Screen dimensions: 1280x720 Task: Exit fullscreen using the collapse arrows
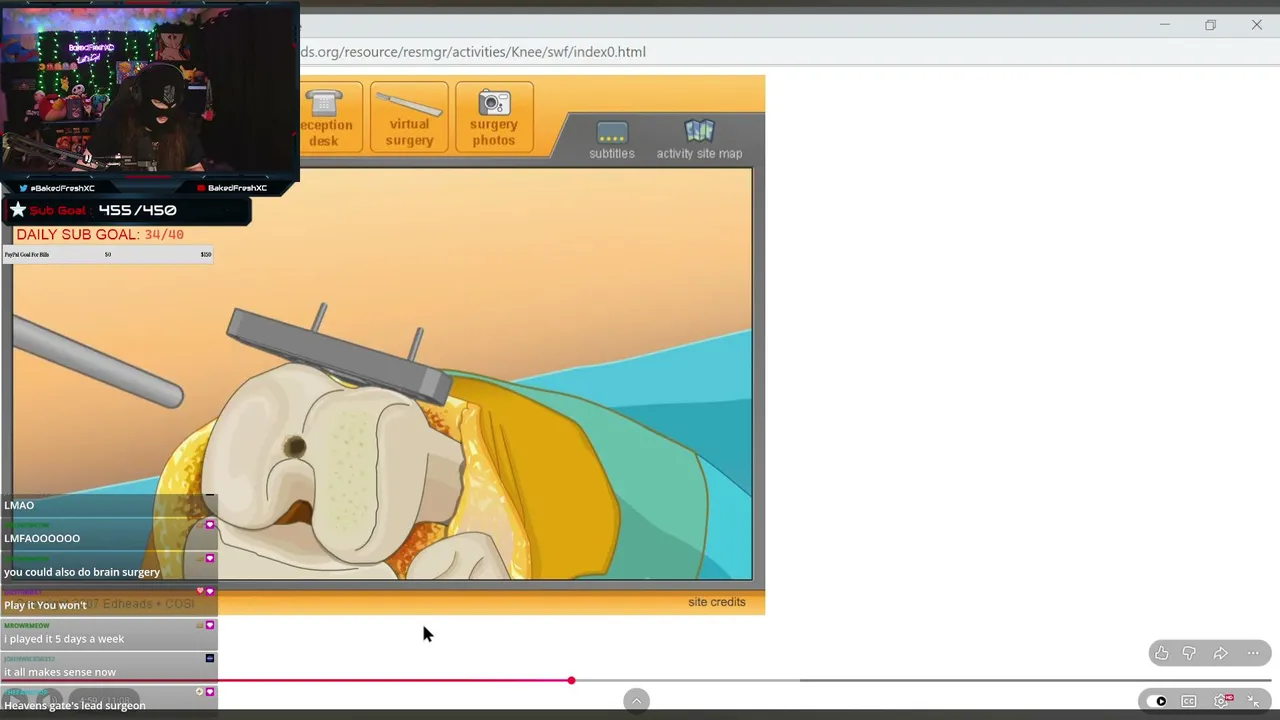1253,701
